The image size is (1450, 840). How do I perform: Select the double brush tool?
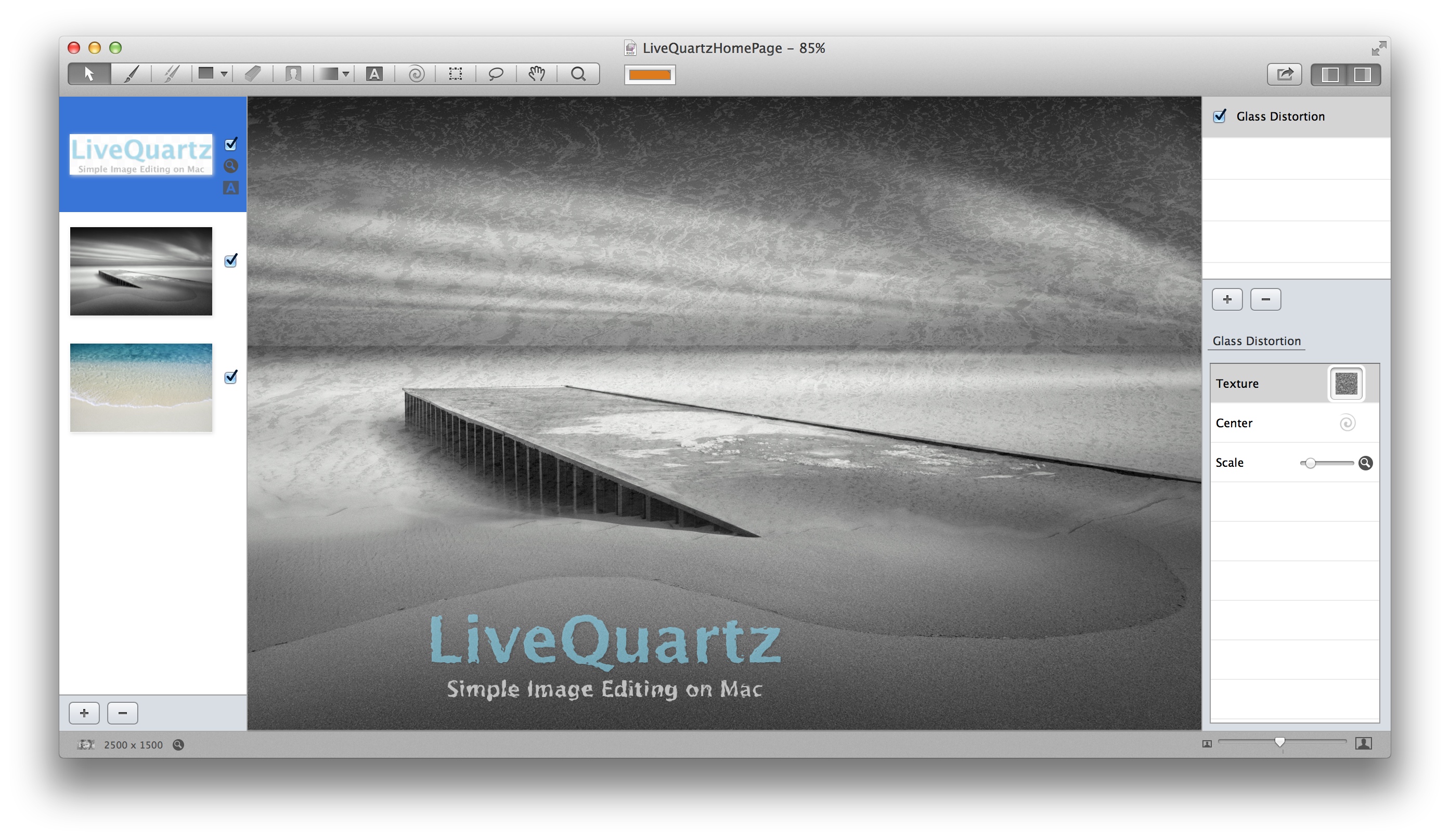click(x=172, y=74)
